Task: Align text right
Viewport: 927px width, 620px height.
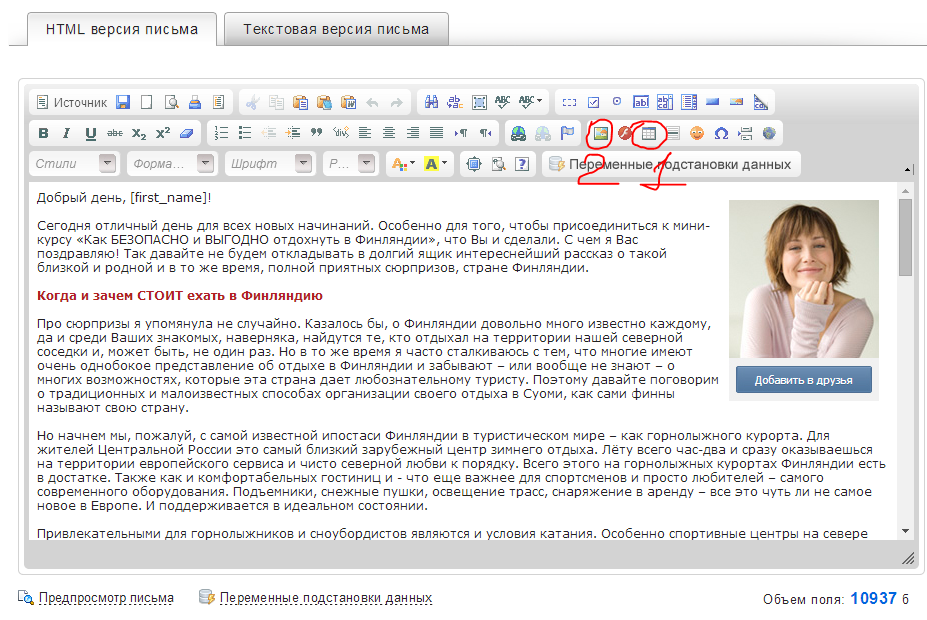Action: coord(413,133)
